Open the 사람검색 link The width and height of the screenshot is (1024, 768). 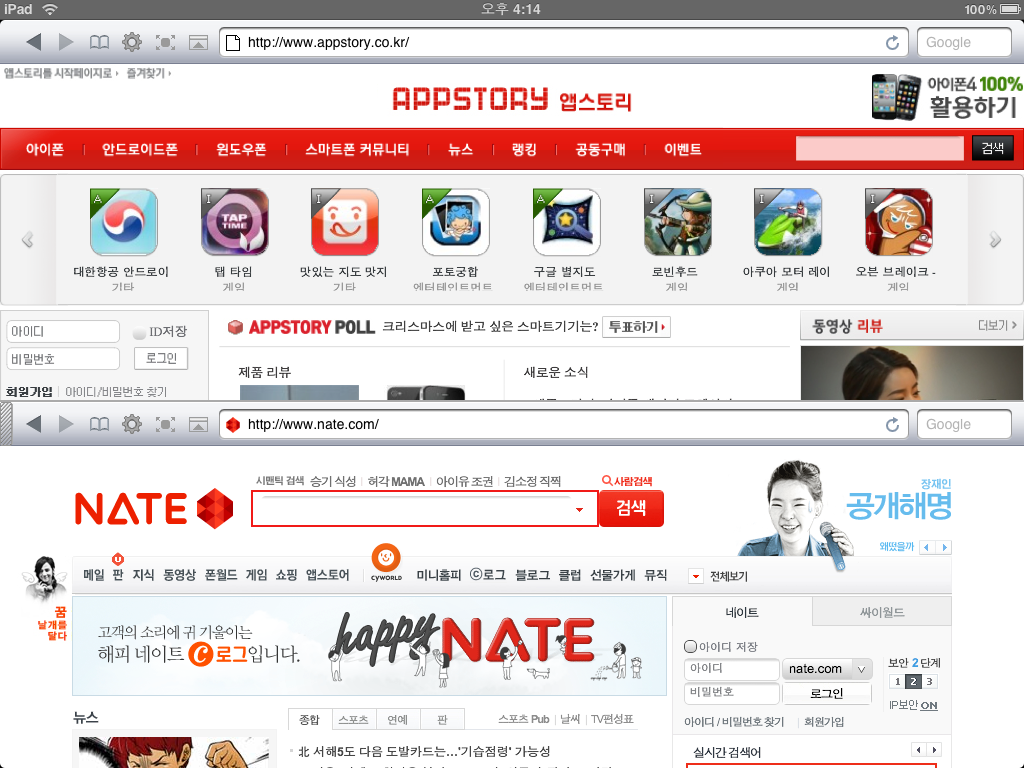[x=627, y=481]
